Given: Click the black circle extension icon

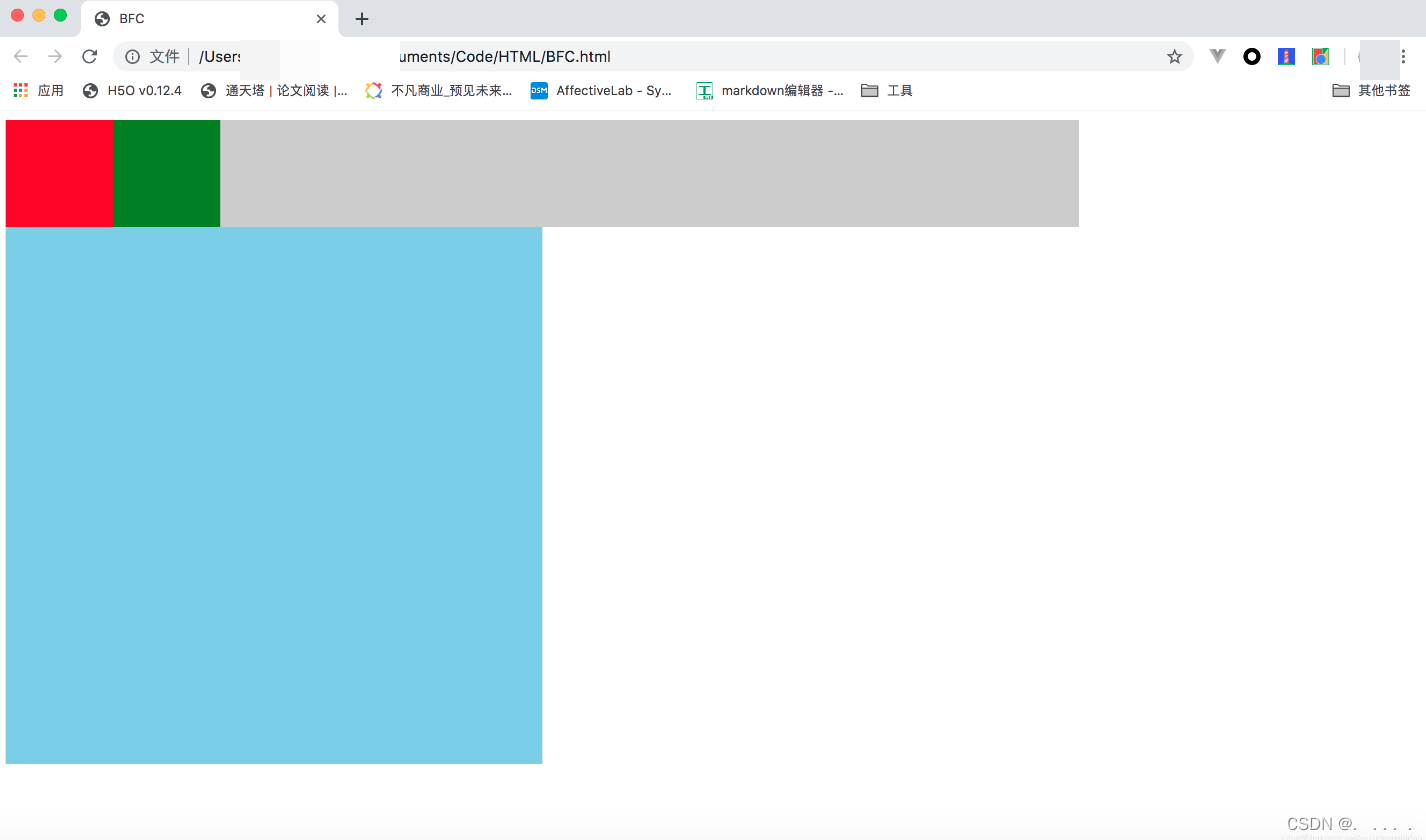Looking at the screenshot, I should coord(1252,56).
